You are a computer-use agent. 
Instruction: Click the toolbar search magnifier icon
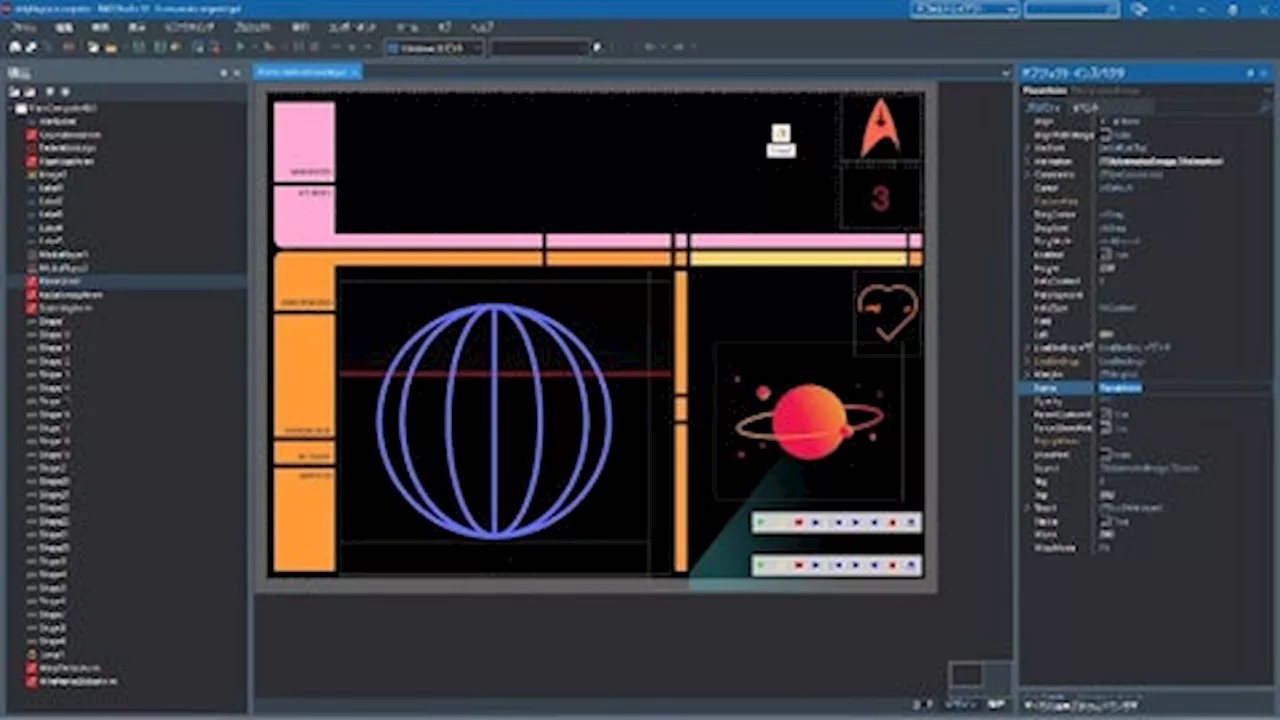pos(598,47)
